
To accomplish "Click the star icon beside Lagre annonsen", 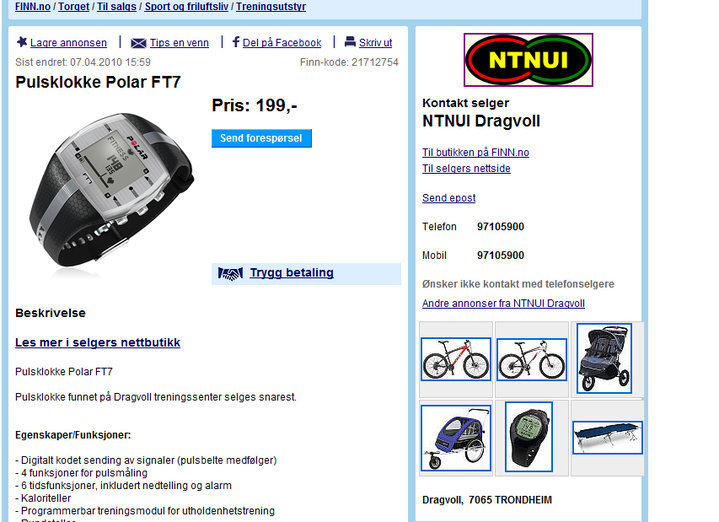I will (22, 42).
